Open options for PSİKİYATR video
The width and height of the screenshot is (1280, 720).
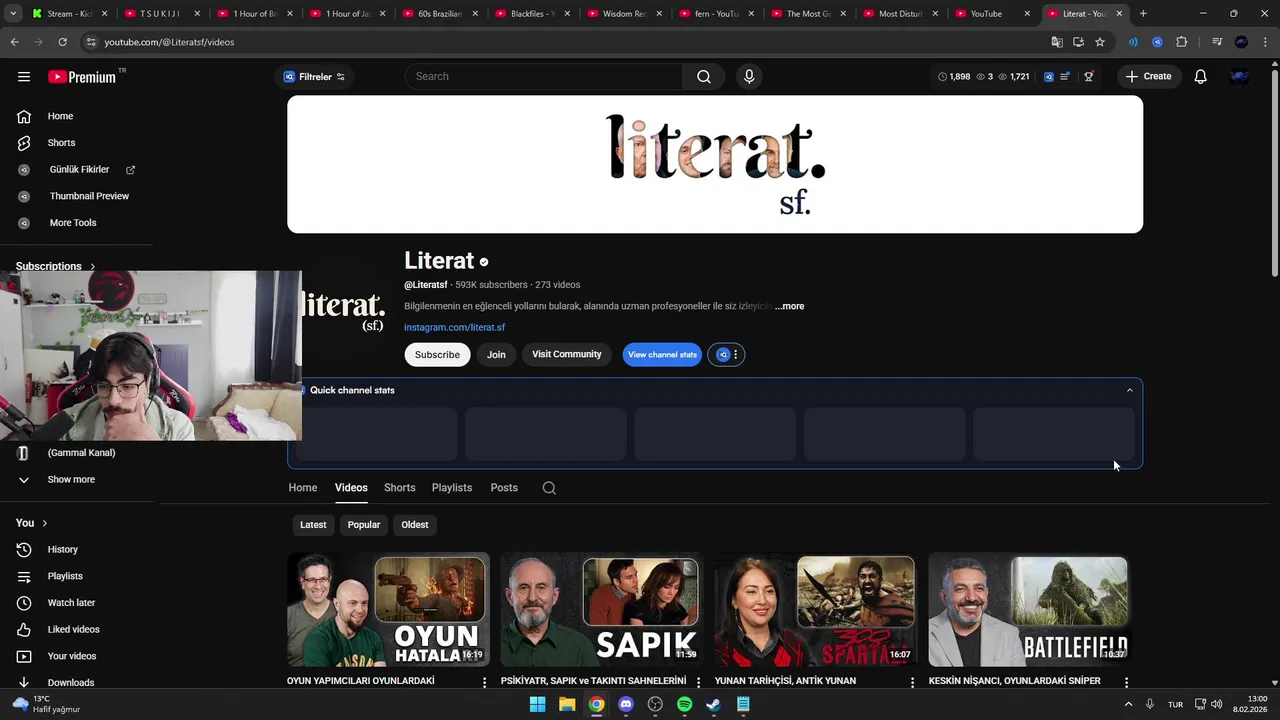[x=699, y=682]
